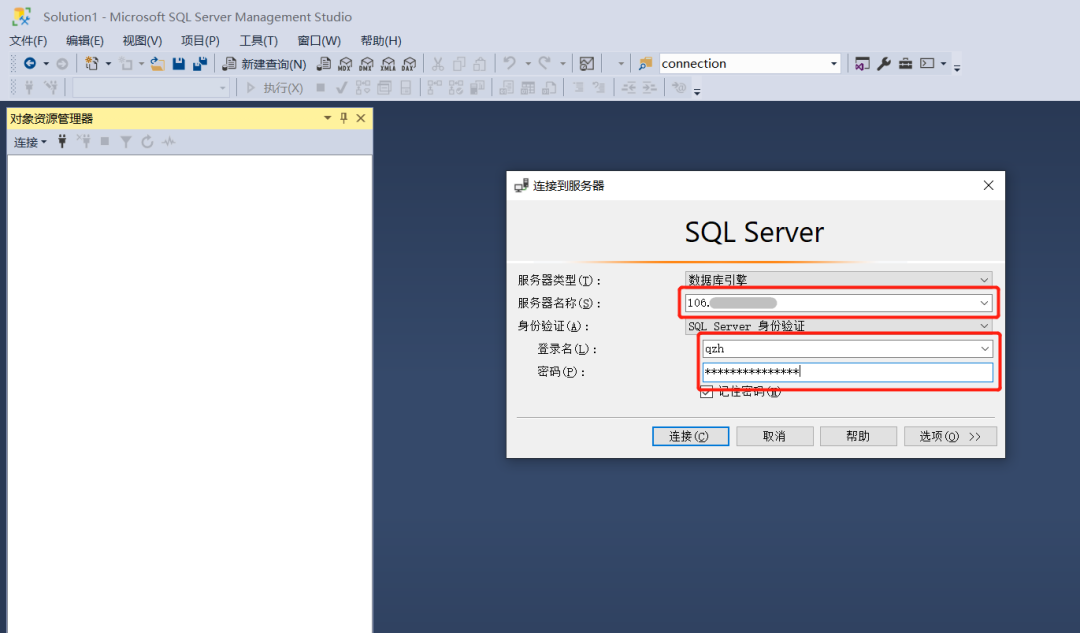Expand the New Project dropdown arrow

(108, 63)
